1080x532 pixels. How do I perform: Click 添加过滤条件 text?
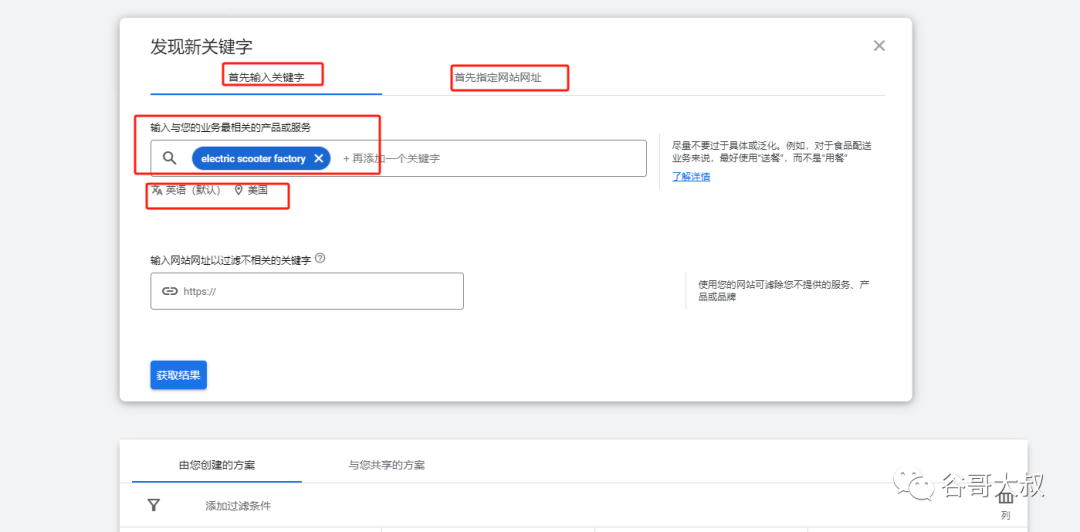click(x=238, y=506)
